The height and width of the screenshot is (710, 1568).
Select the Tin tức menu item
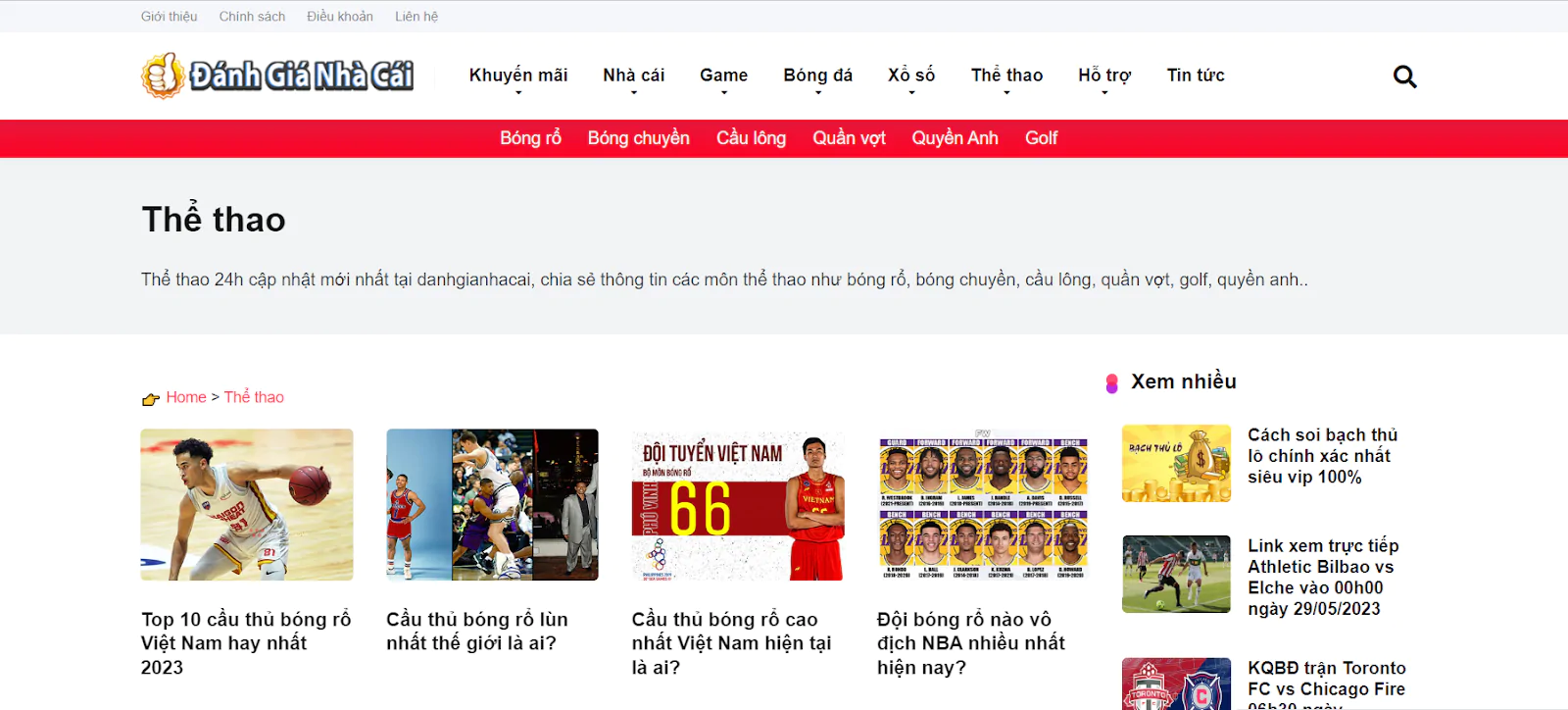[1195, 76]
